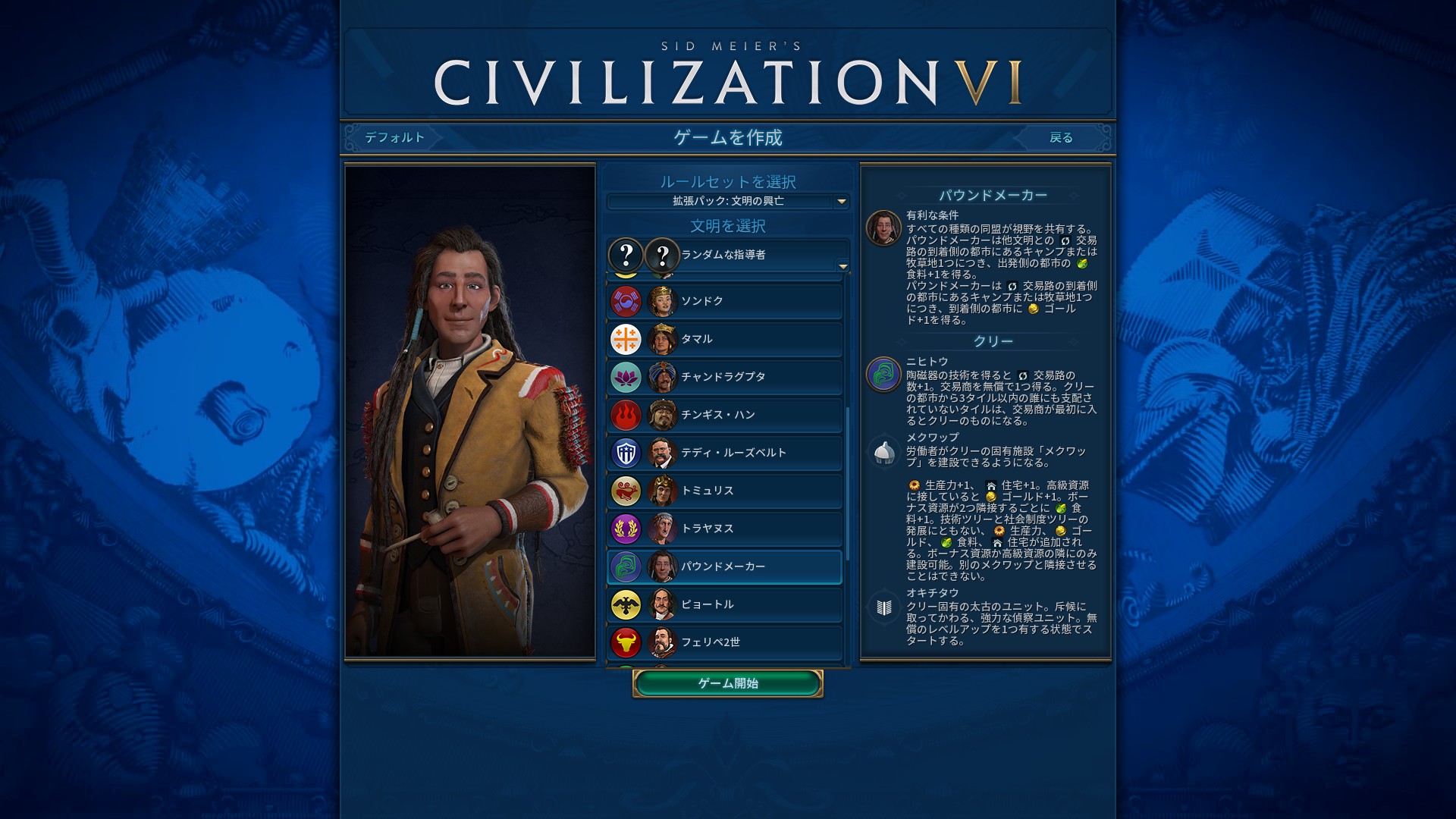
Task: Click Peter's black eagle emblem
Action: tap(626, 604)
